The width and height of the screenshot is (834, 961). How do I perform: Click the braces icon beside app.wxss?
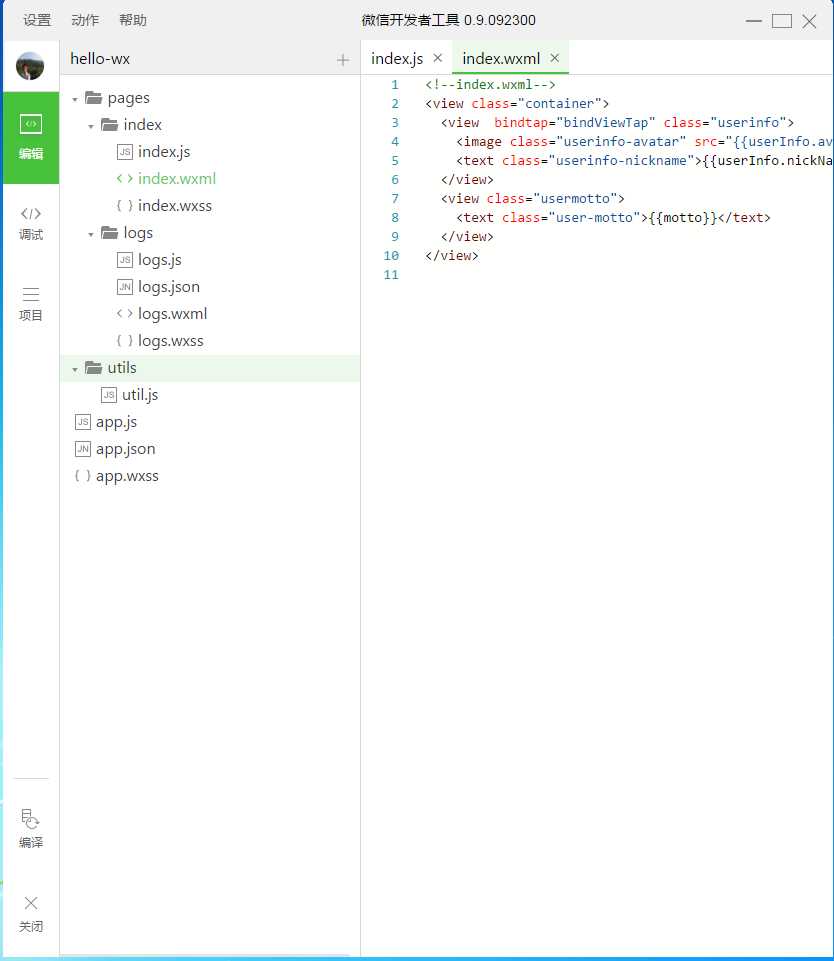pos(83,476)
